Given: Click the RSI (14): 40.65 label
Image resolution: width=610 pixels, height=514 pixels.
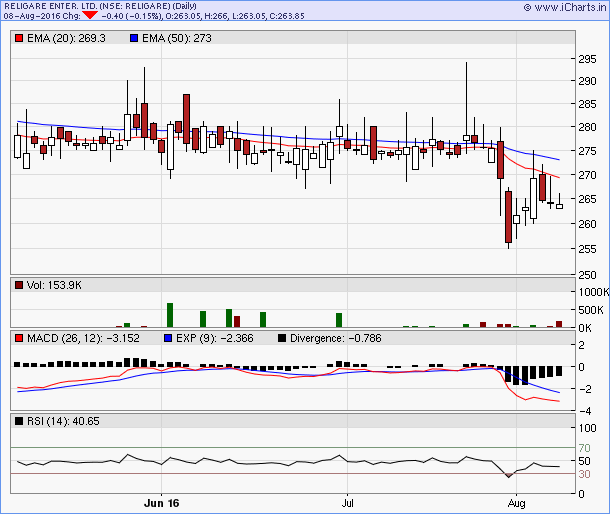Looking at the screenshot, I should pos(63,421).
